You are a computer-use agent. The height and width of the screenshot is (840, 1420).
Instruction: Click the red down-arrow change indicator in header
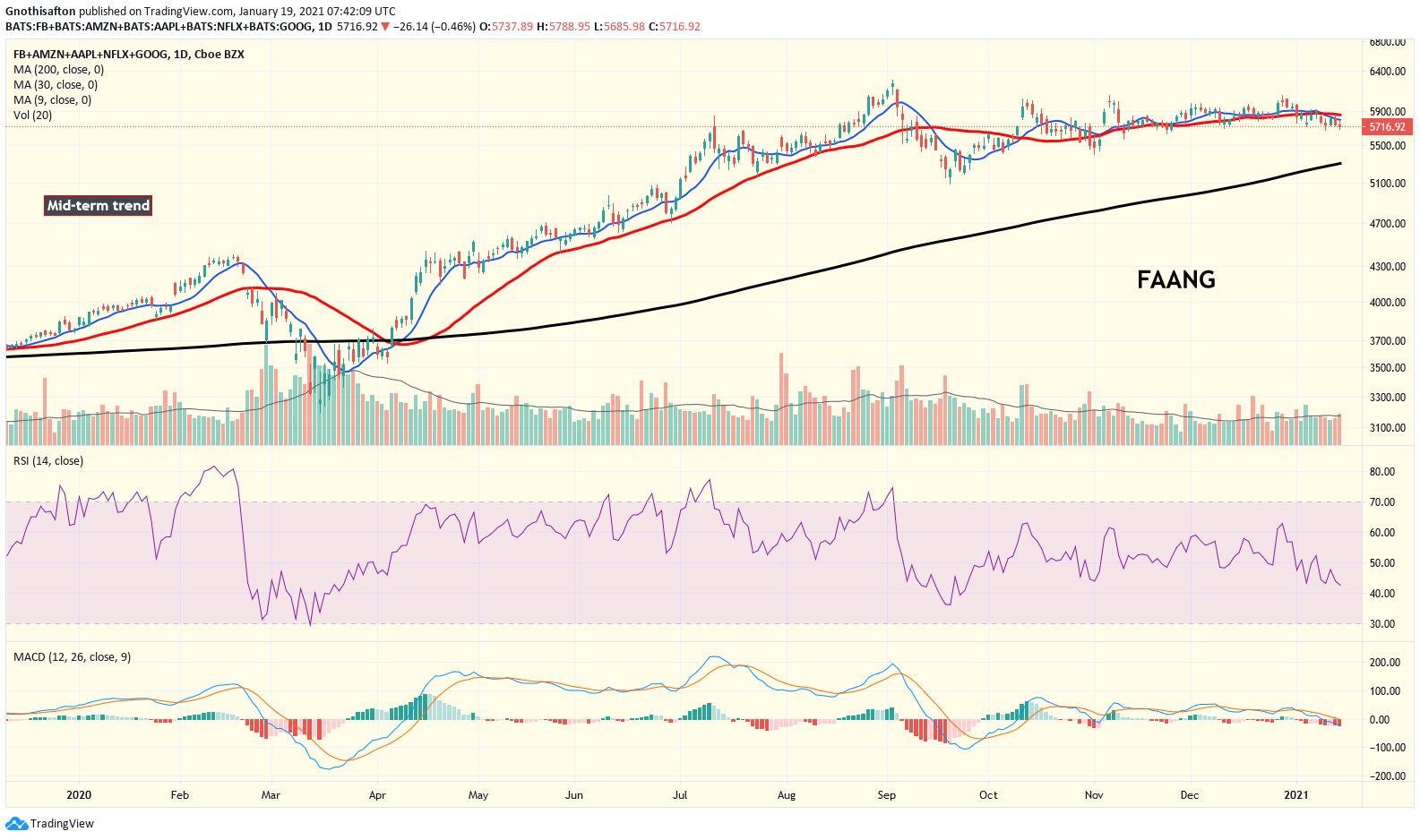pos(385,27)
